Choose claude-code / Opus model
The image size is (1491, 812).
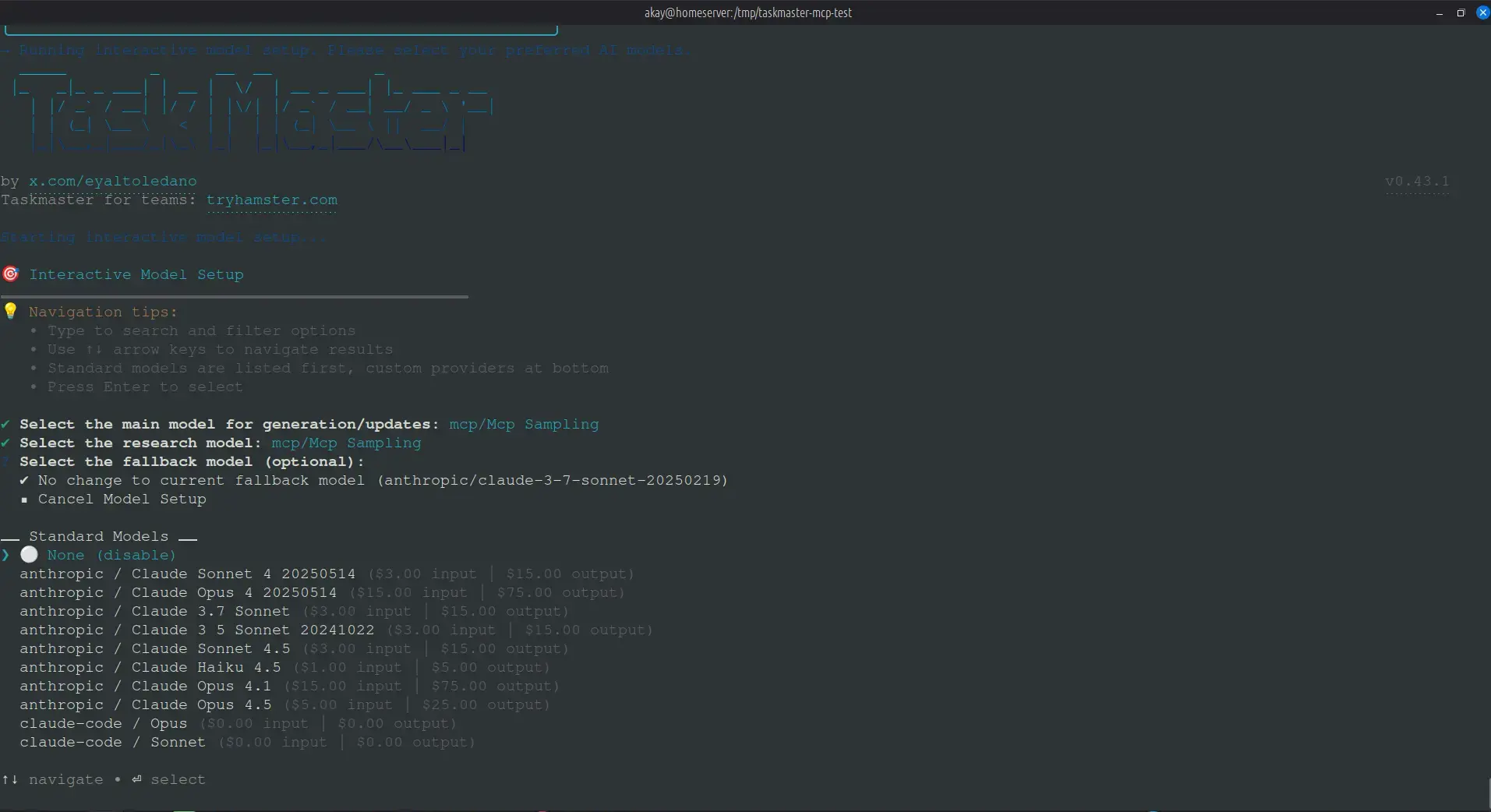point(238,723)
